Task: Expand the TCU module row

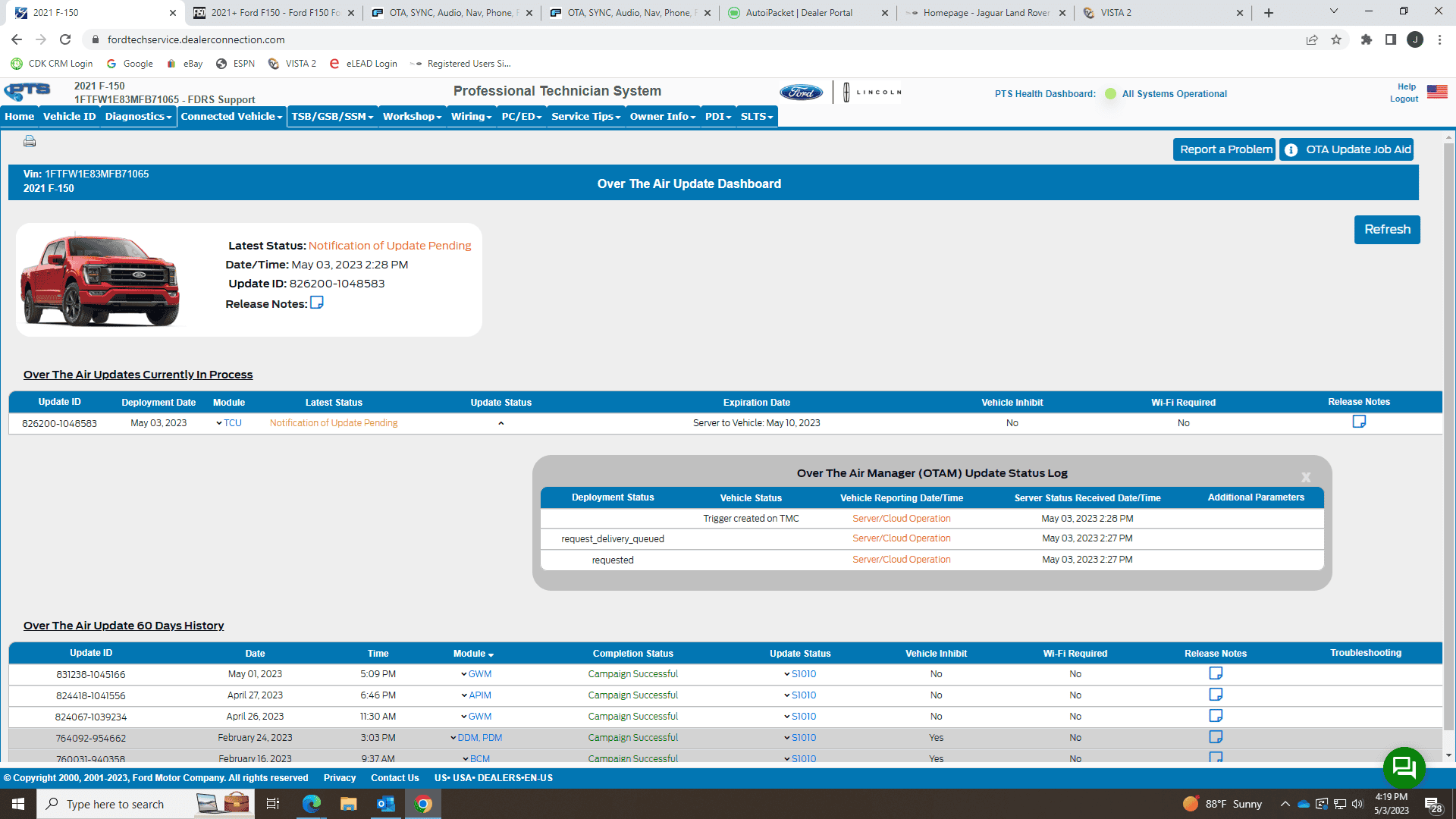Action: 228,423
